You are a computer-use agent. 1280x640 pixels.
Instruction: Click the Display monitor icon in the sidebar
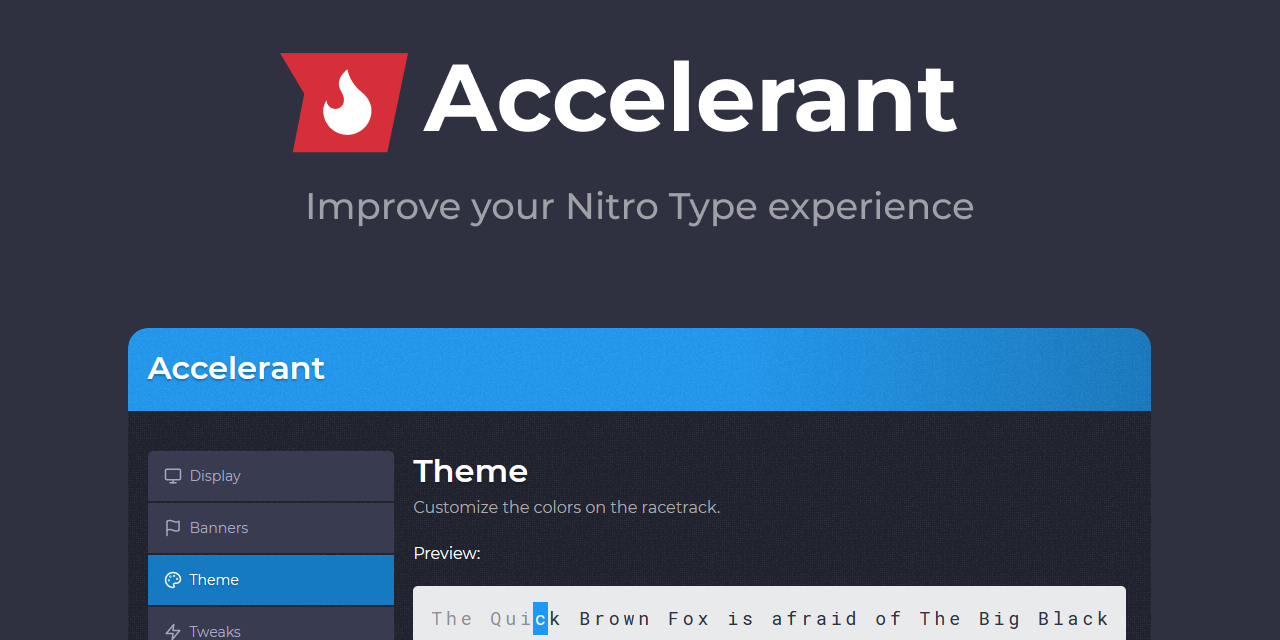click(x=173, y=476)
